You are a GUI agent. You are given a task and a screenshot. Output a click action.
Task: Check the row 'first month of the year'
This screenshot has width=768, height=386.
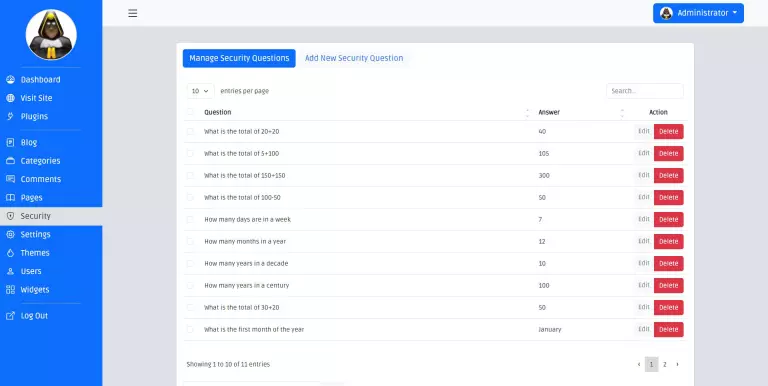pos(190,329)
